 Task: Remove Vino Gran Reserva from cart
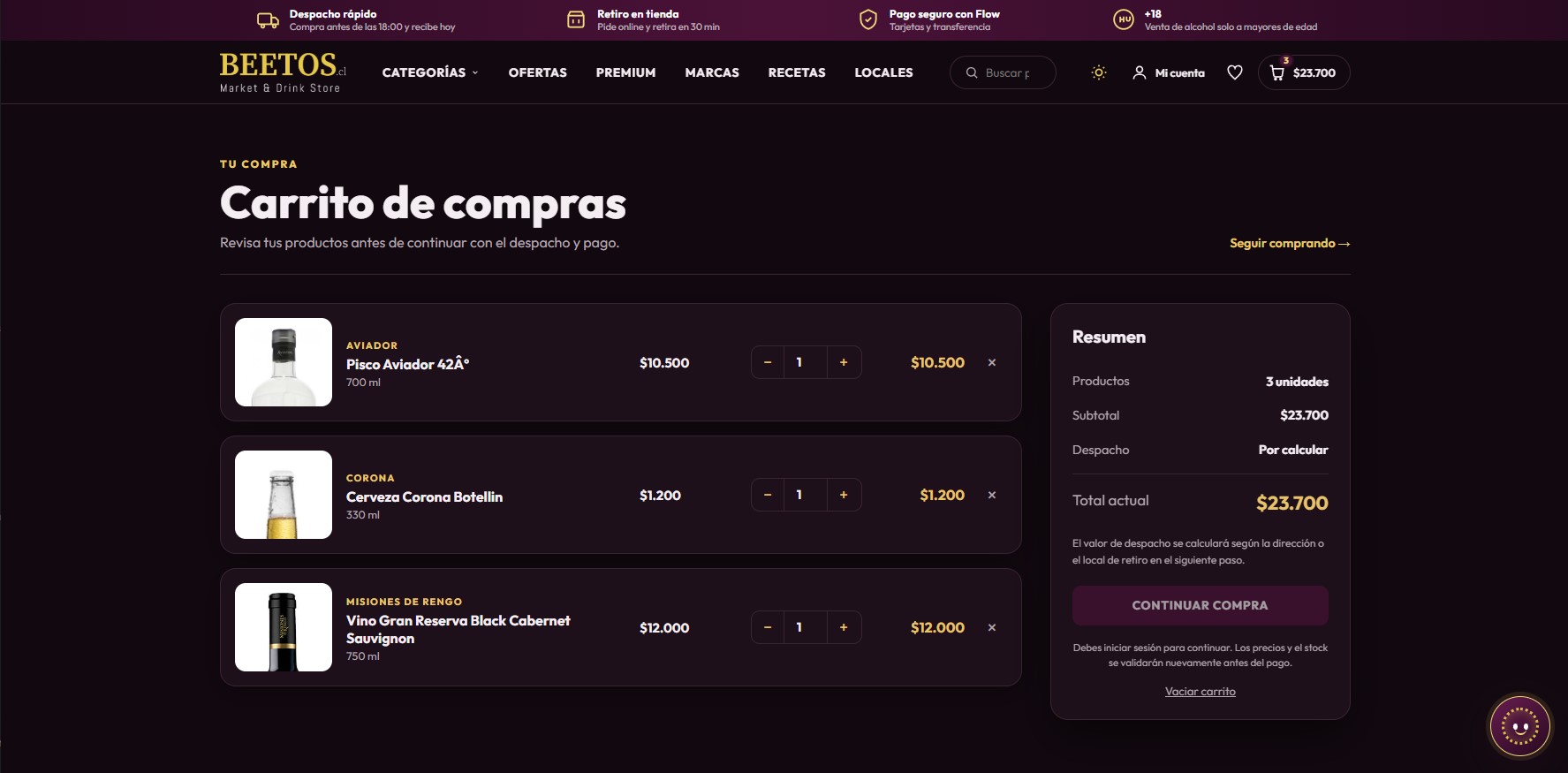992,627
